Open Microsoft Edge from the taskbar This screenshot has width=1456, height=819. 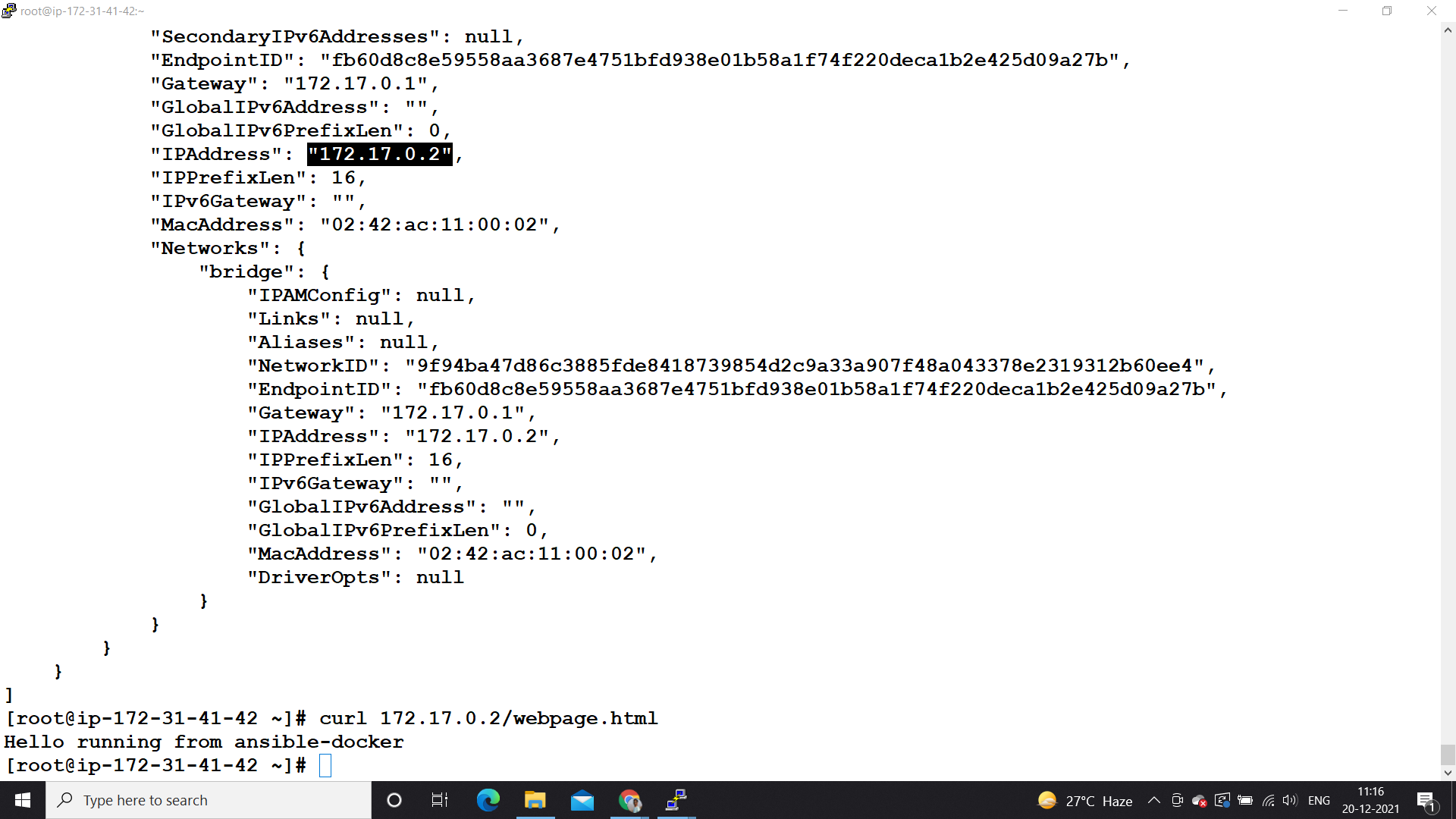pyautogui.click(x=488, y=800)
